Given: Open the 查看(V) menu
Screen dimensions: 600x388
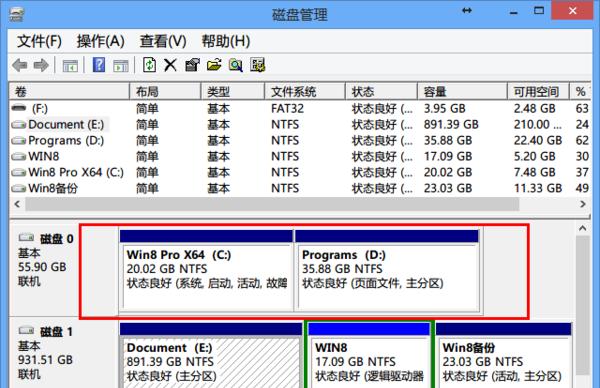Looking at the screenshot, I should click(x=163, y=41).
